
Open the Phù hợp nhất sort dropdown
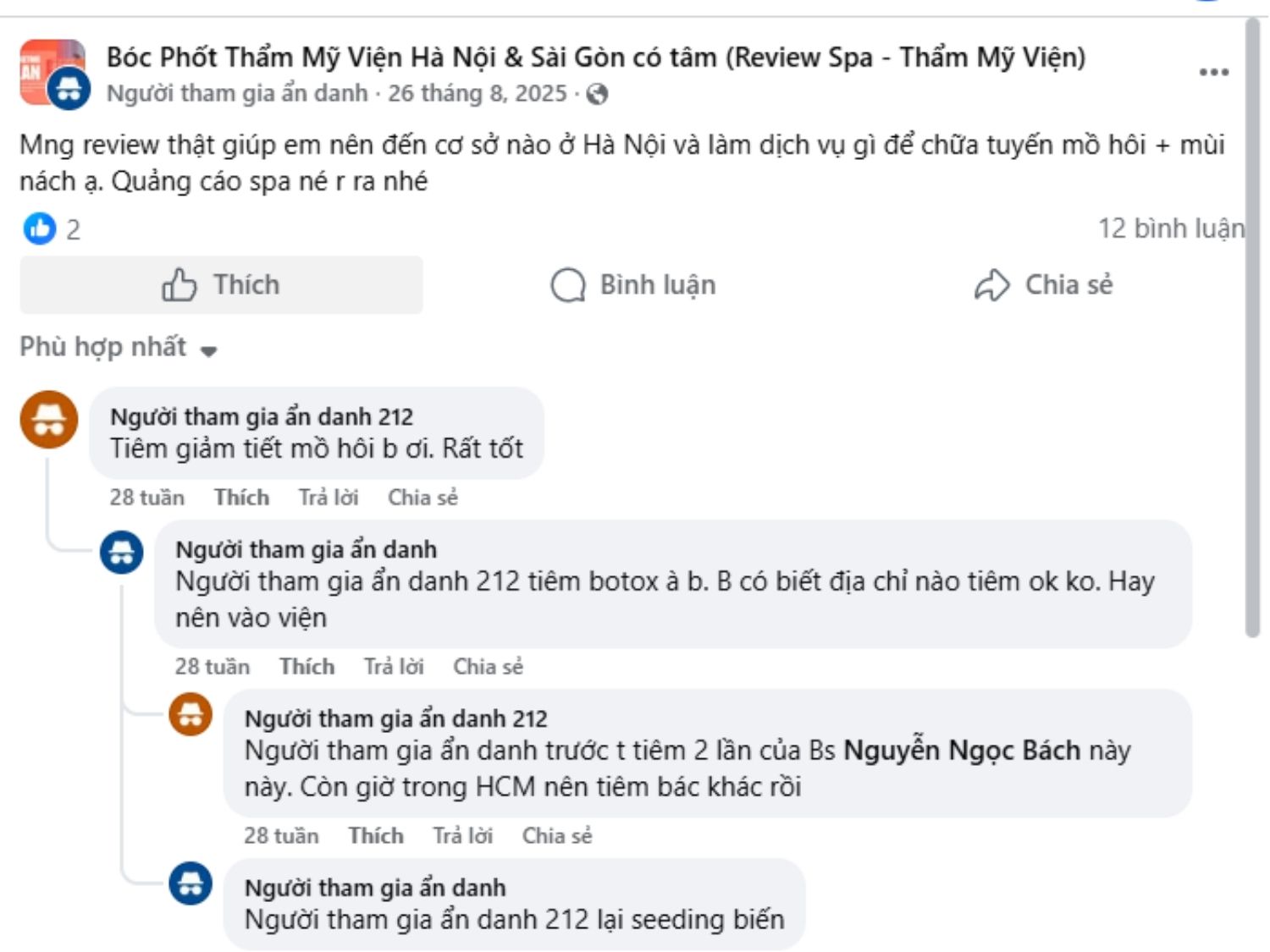104,346
